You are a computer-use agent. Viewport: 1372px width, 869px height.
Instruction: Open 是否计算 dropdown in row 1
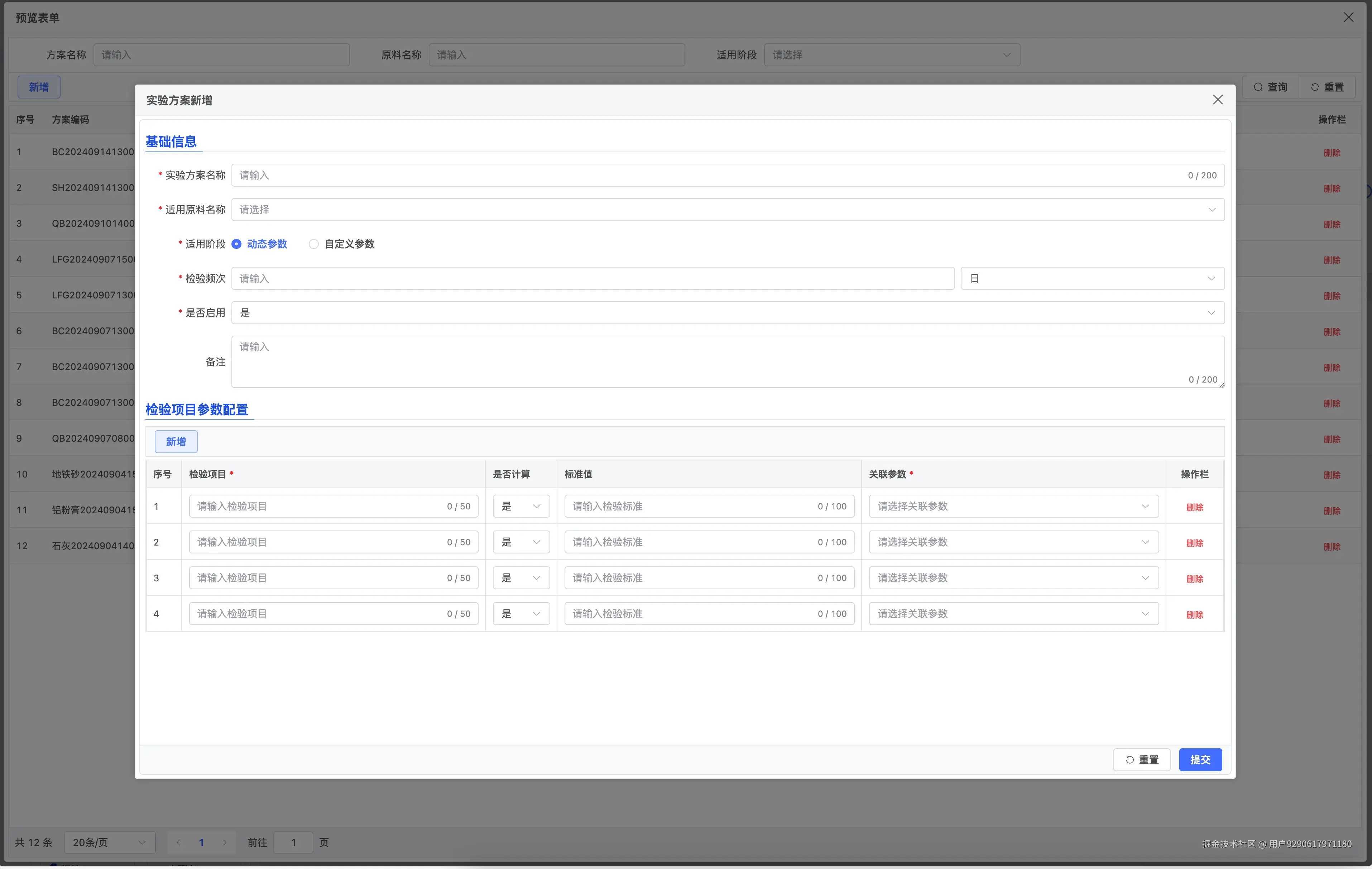click(x=521, y=506)
